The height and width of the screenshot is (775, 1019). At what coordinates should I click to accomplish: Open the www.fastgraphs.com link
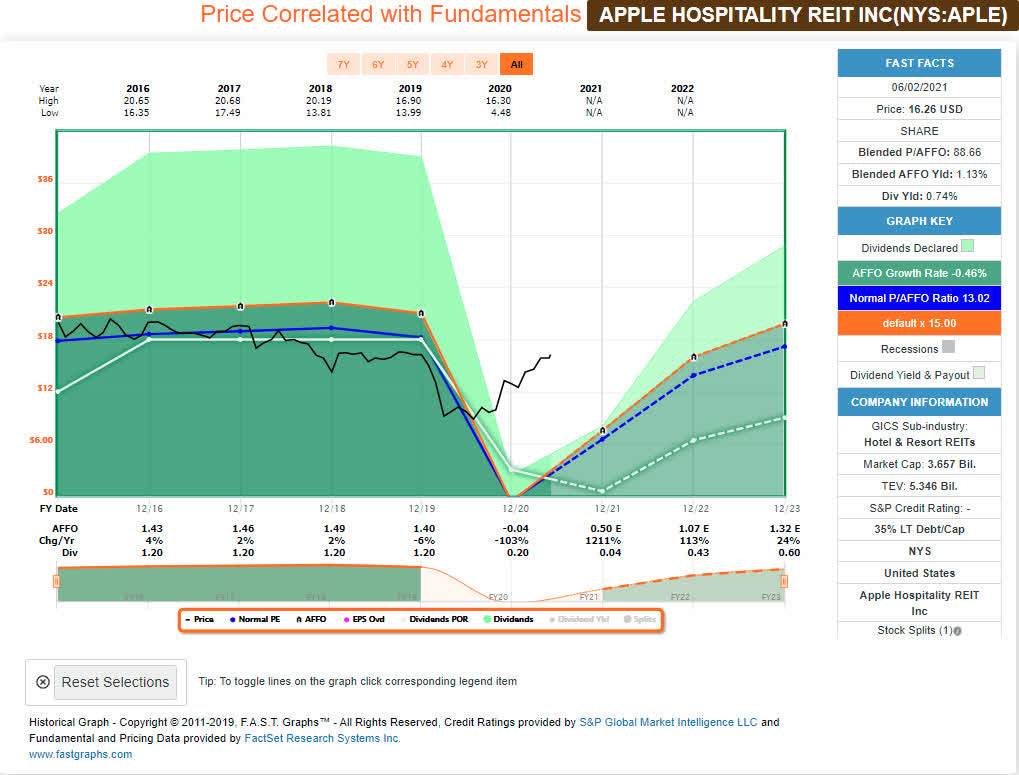pyautogui.click(x=81, y=755)
